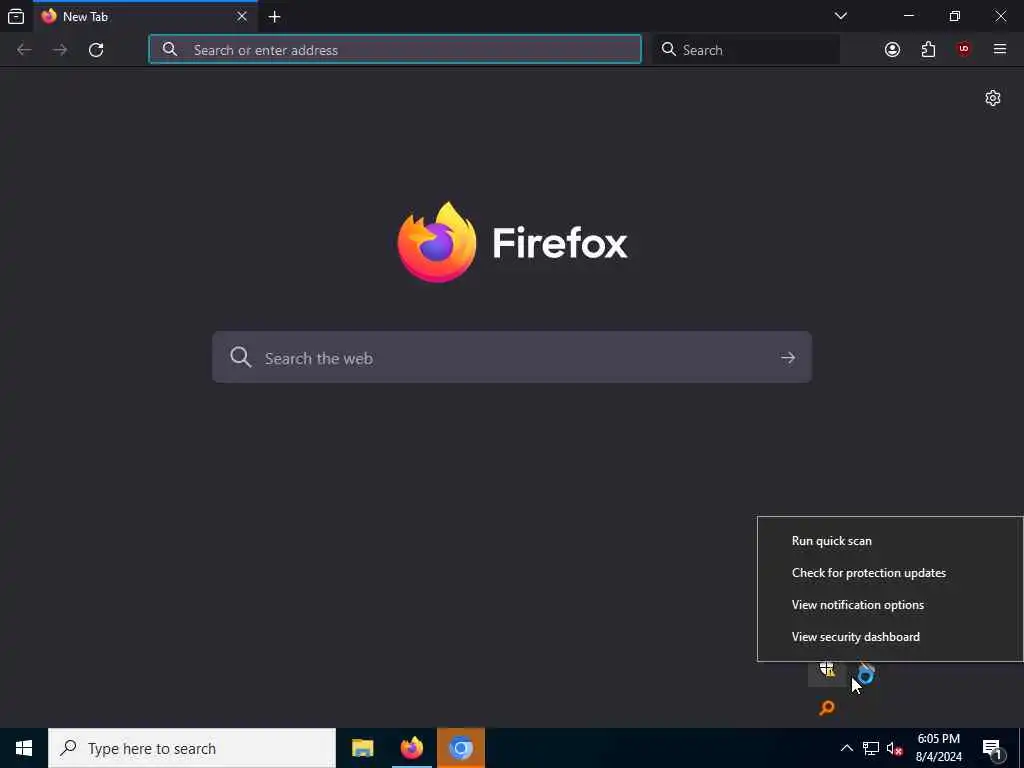Open new tab personalize gear
Image resolution: width=1024 pixels, height=768 pixels.
pos(993,98)
